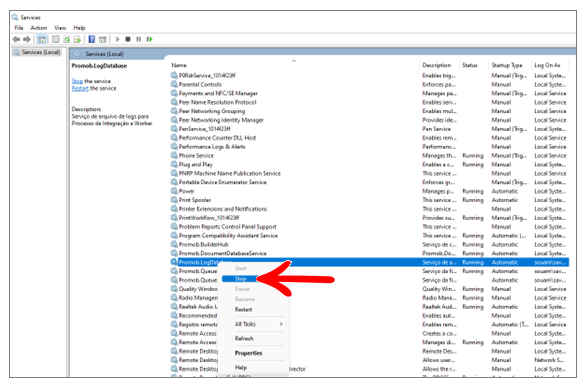Image resolution: width=585 pixels, height=391 pixels.
Task: Click gear icon beside Print Spooler
Action: [x=174, y=200]
